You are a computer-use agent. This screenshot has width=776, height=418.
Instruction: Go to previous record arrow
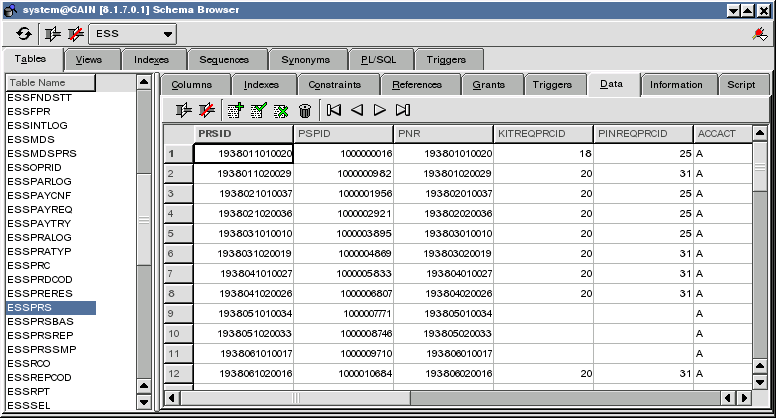pyautogui.click(x=357, y=110)
